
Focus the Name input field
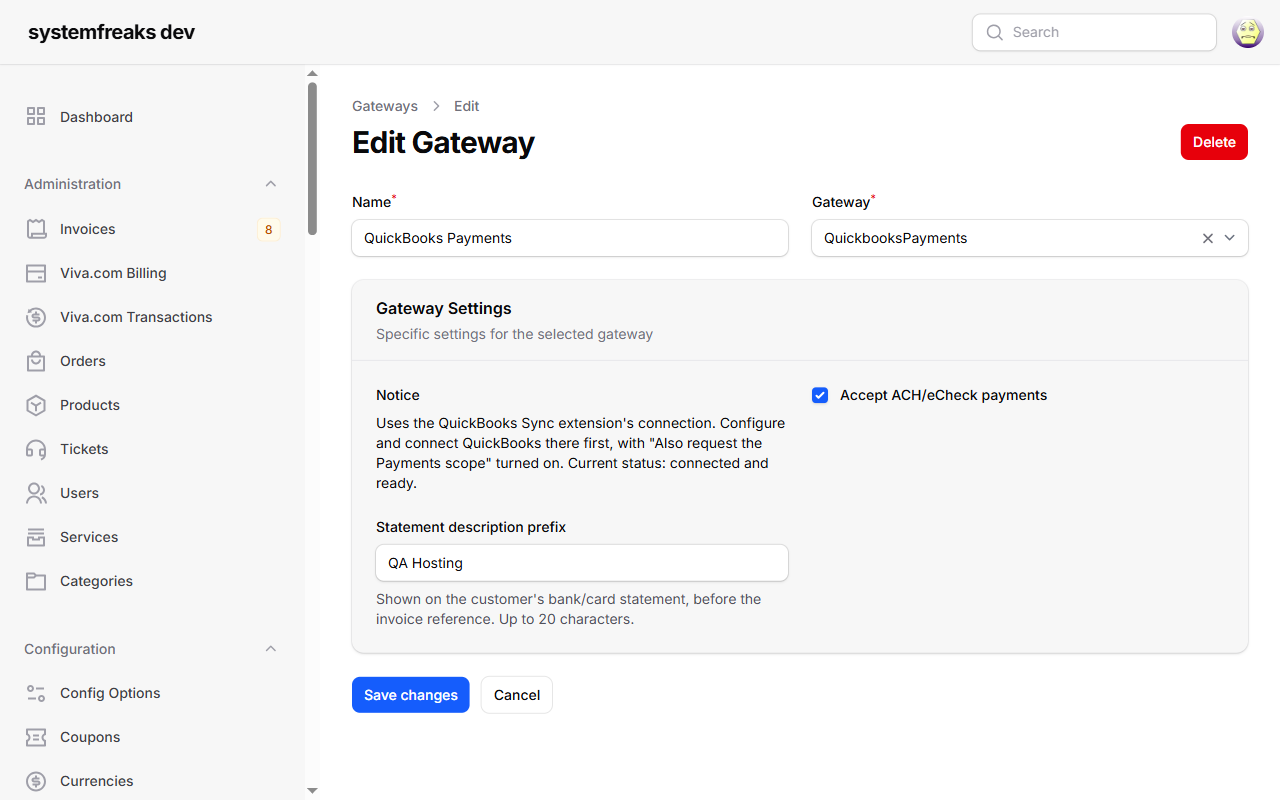click(570, 238)
